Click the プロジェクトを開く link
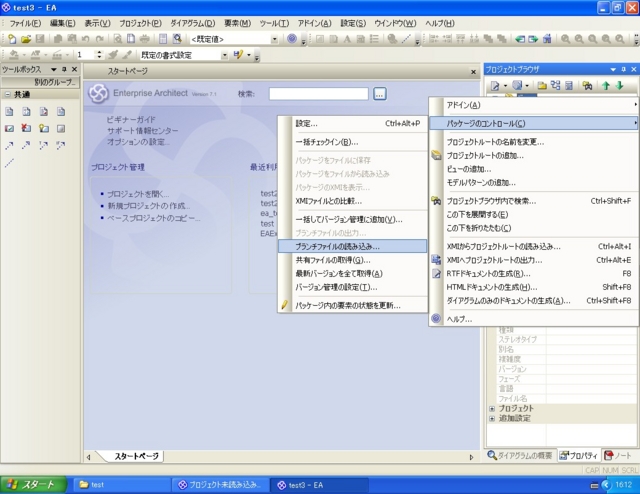Screen dimensions: 640x494 click(x=138, y=194)
